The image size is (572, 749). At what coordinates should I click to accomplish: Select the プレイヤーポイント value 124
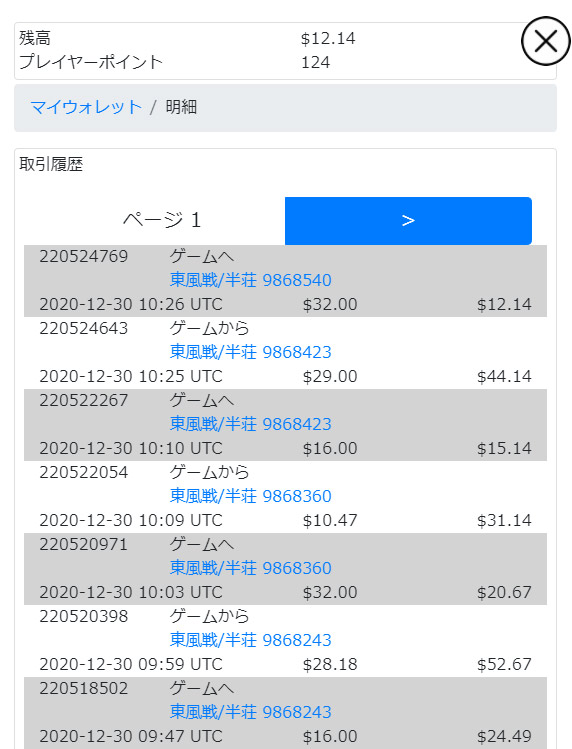point(315,63)
